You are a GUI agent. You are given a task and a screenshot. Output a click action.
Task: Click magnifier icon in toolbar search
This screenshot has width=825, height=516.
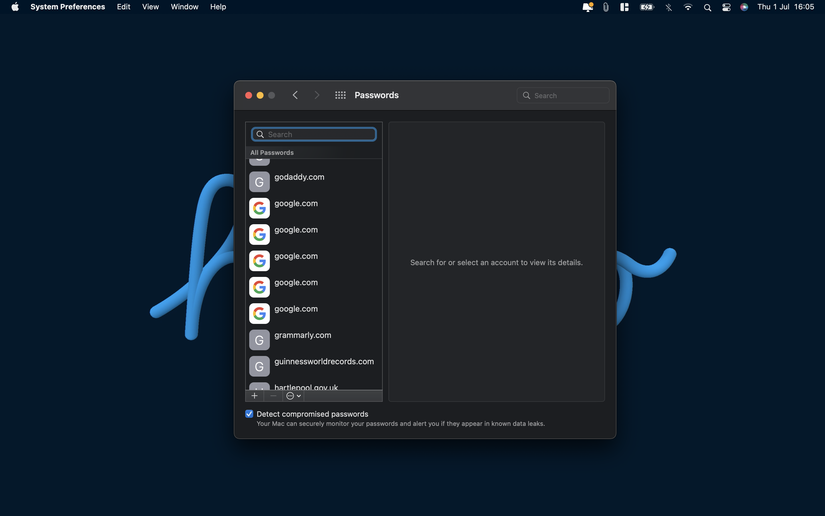[x=526, y=95]
